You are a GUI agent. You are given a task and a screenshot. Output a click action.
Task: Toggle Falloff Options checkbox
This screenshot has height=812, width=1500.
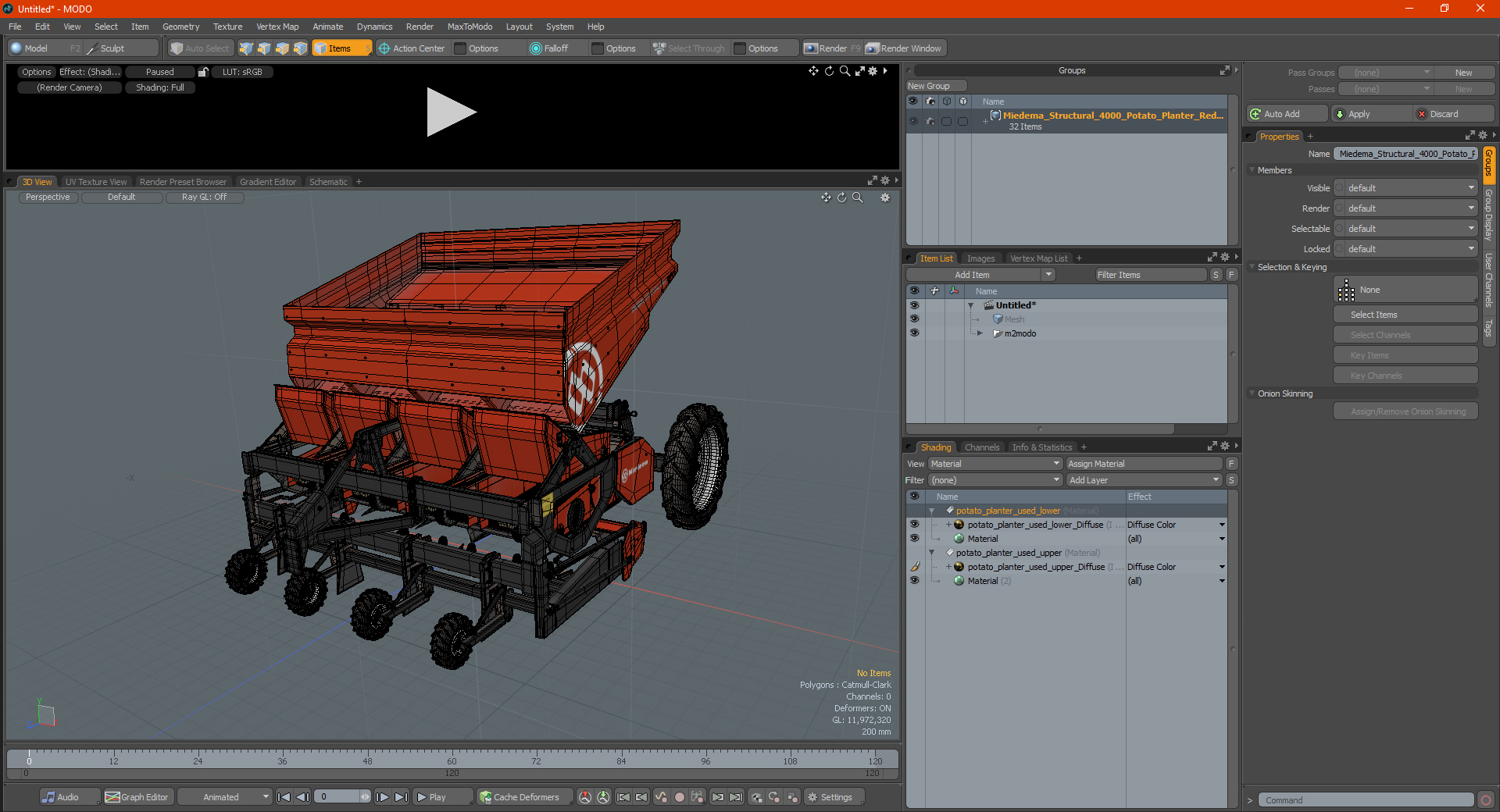coord(598,48)
